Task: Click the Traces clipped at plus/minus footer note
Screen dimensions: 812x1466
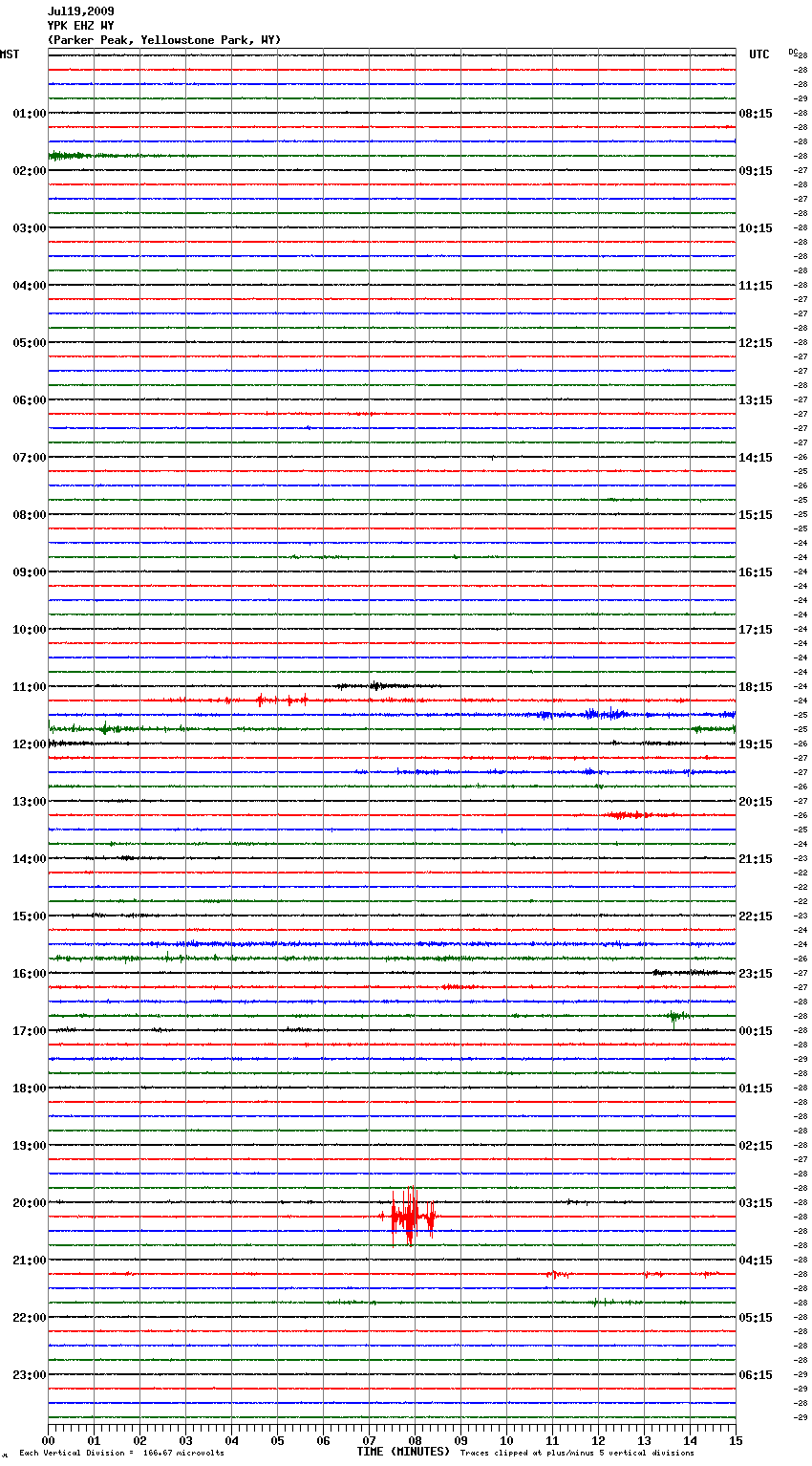Action: coord(577,1454)
